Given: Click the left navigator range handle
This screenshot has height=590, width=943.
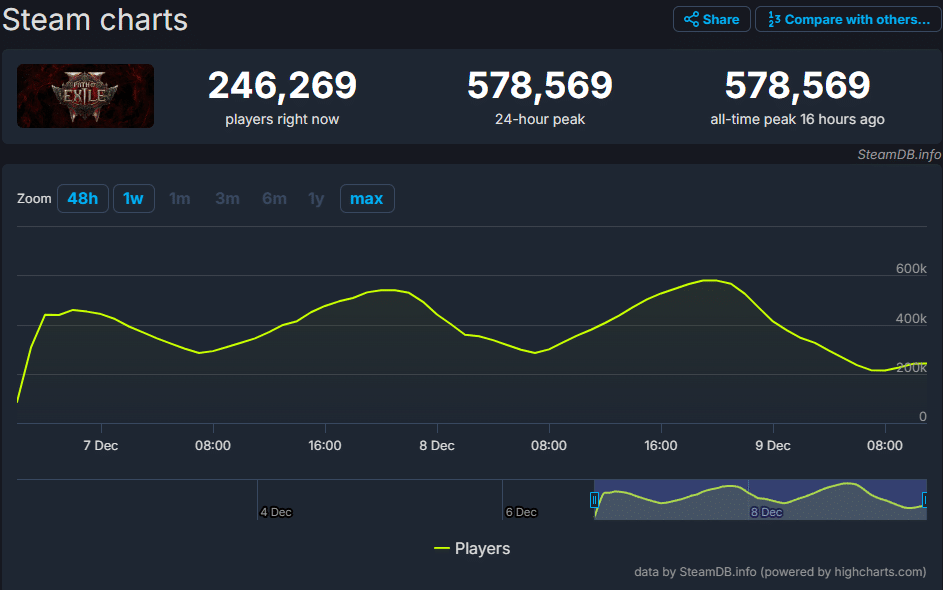Looking at the screenshot, I should [x=594, y=500].
